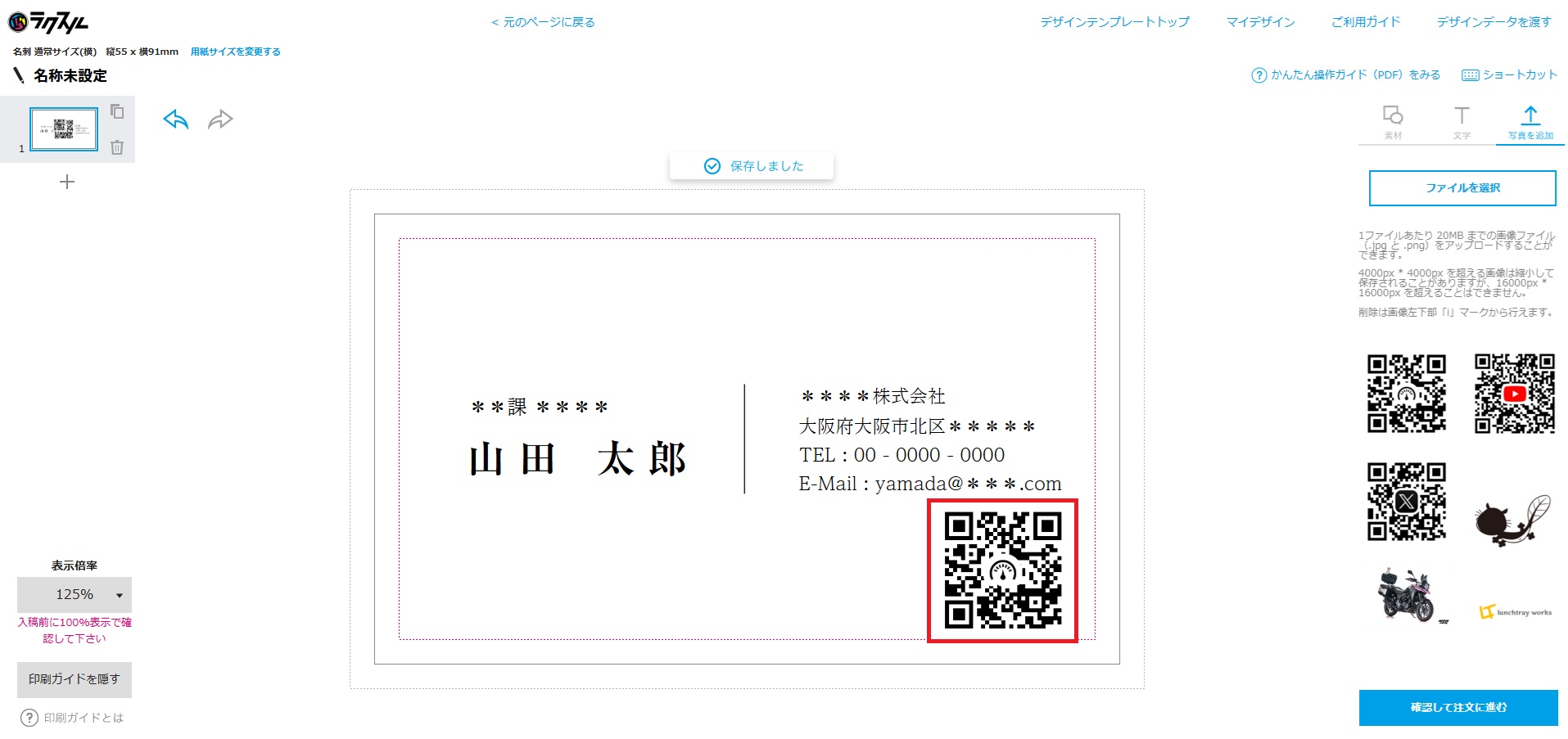Open マイデザイン page
The height and width of the screenshot is (739, 1568).
tap(1260, 22)
